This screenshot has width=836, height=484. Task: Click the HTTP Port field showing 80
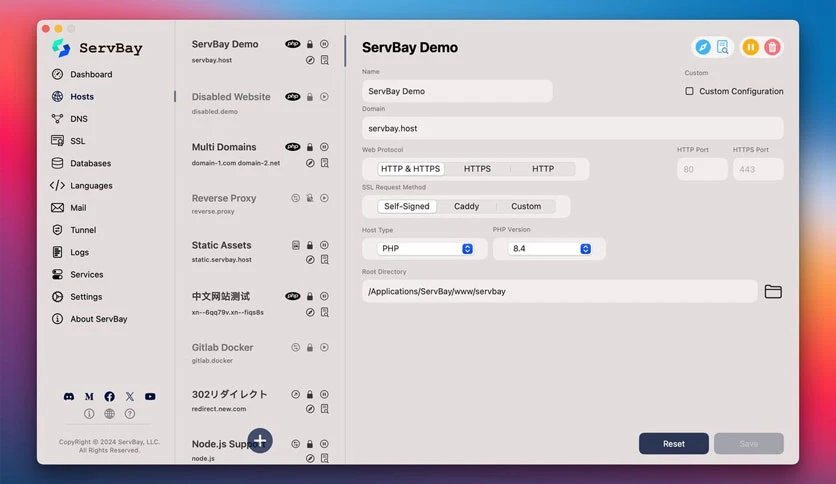pos(702,170)
